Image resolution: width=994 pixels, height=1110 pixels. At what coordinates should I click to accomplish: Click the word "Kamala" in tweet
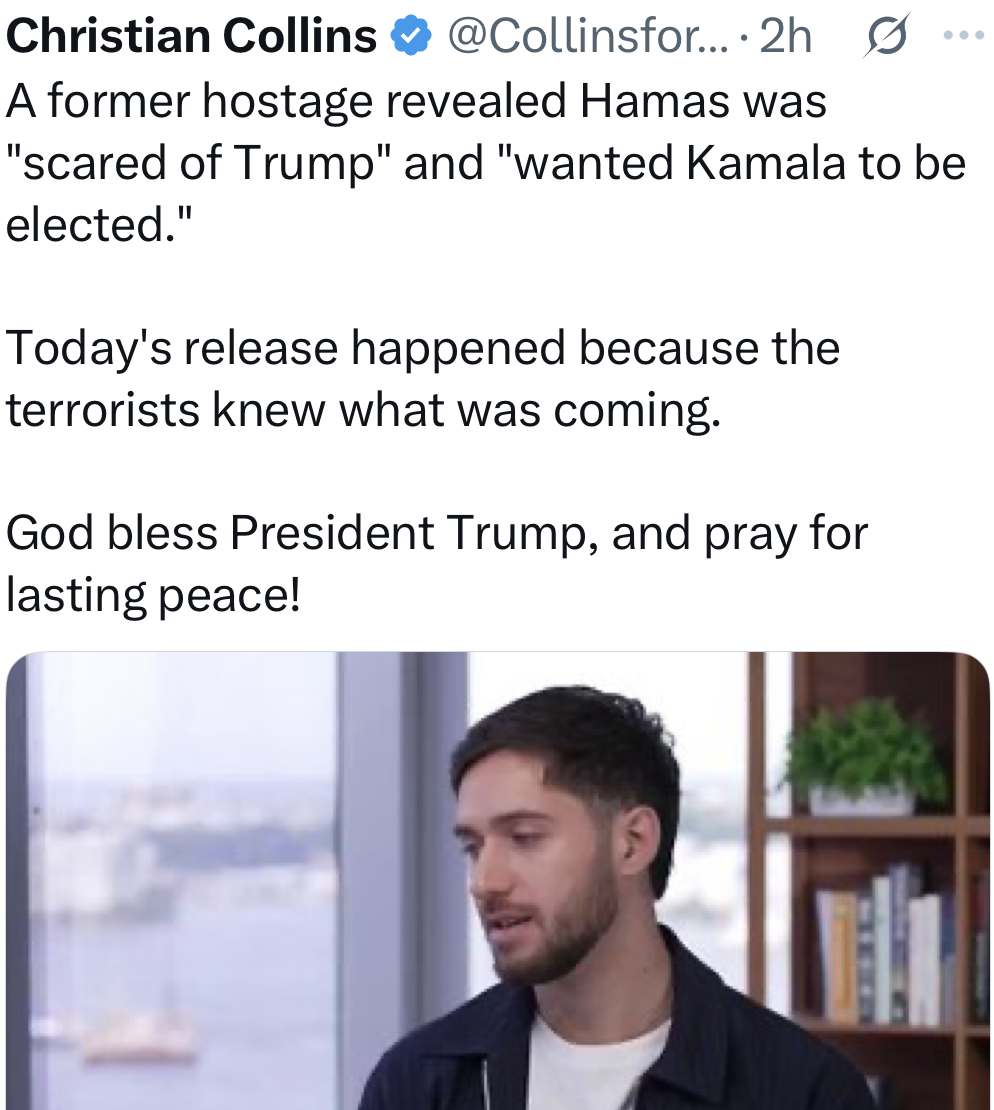coord(765,163)
